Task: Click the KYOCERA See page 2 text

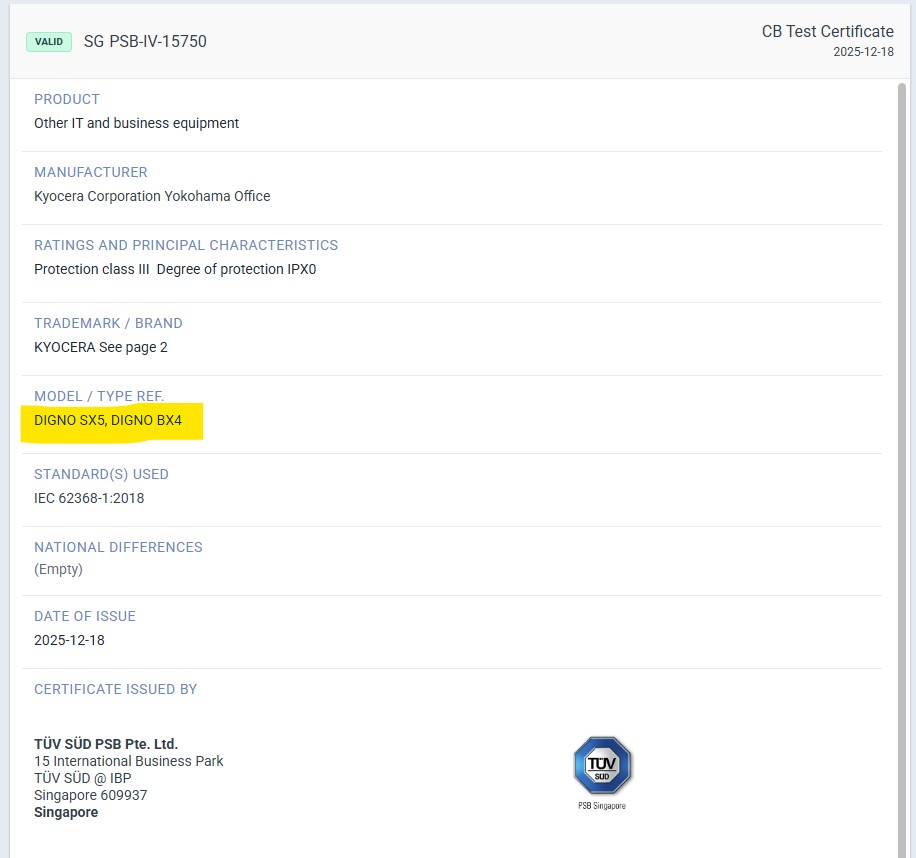Action: click(101, 347)
